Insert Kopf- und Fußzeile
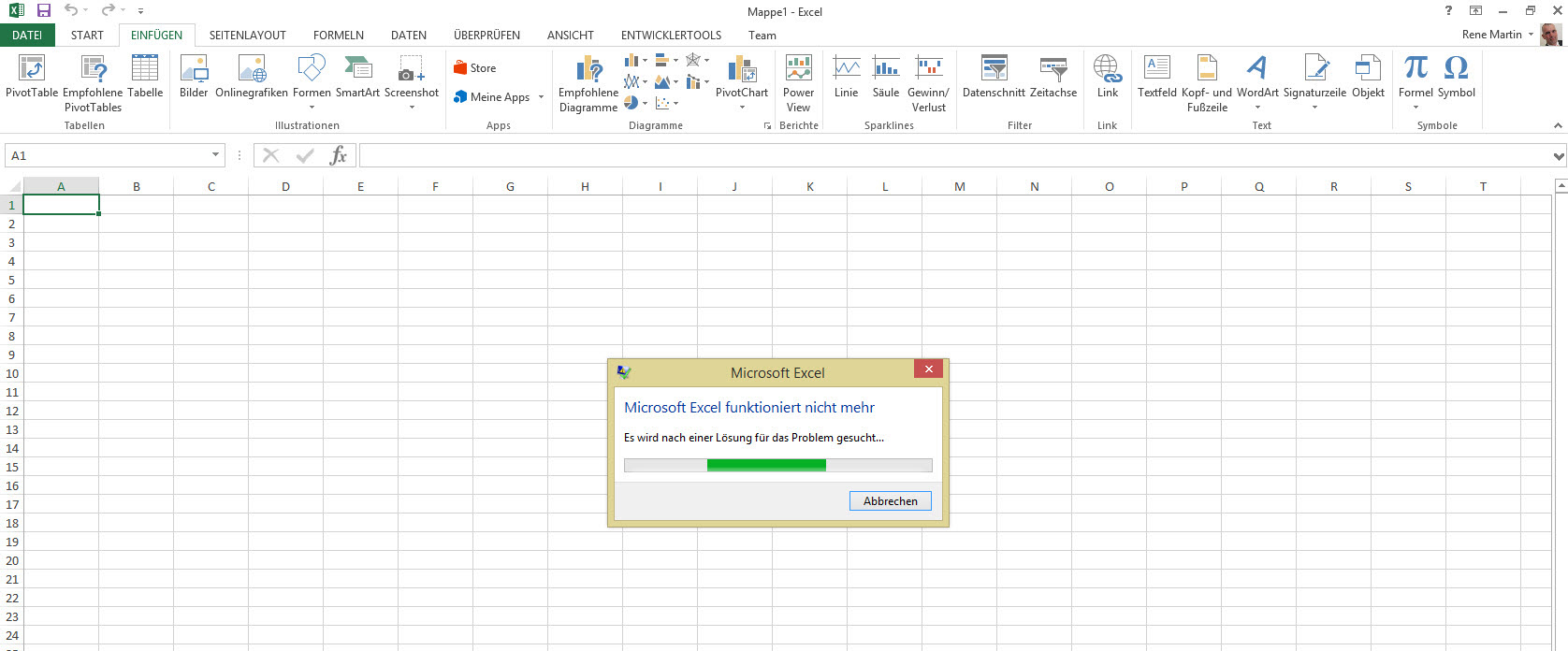The width and height of the screenshot is (1568, 651). tap(1207, 83)
